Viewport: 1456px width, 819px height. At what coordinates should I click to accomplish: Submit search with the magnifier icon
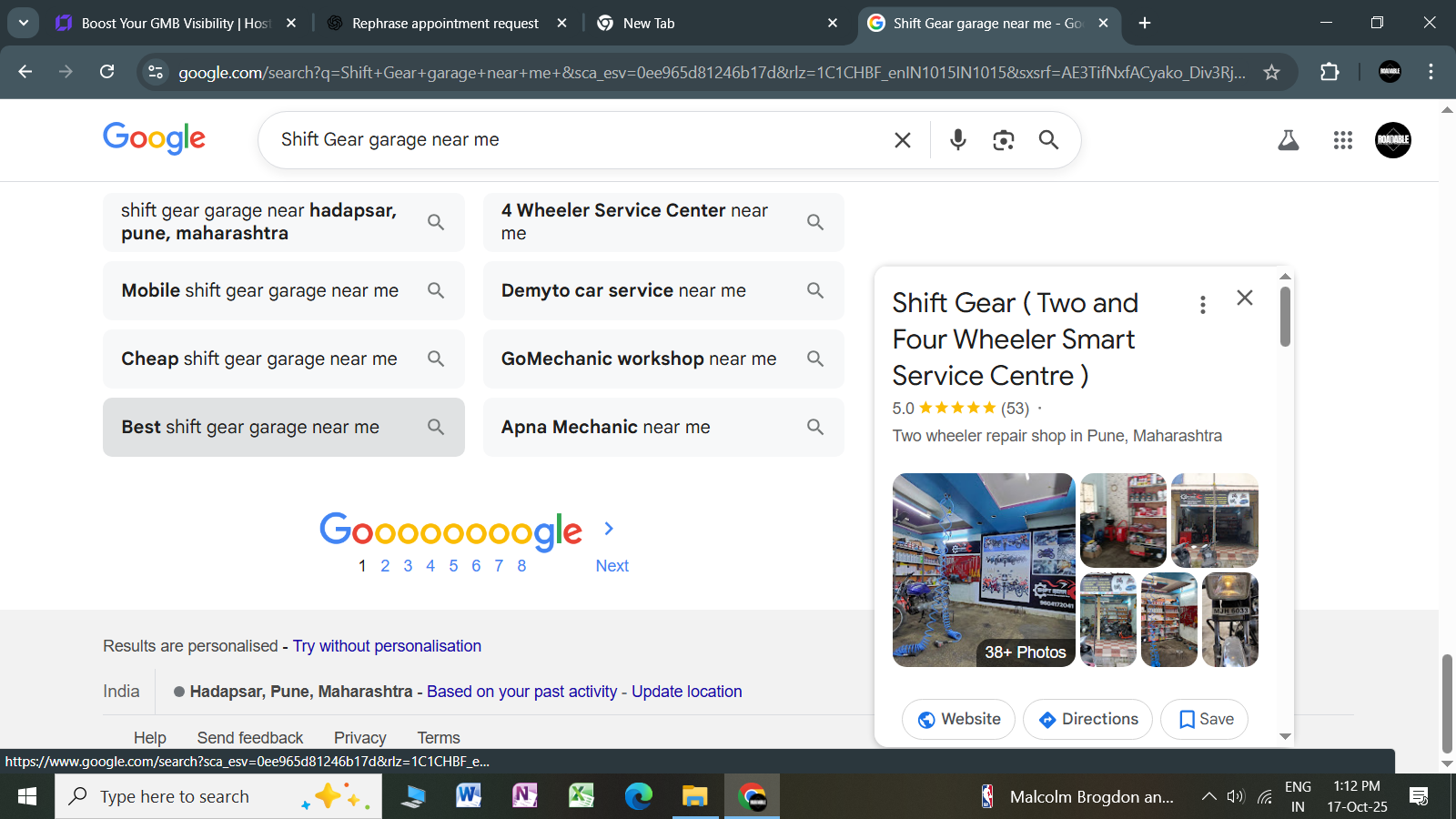[x=1048, y=140]
